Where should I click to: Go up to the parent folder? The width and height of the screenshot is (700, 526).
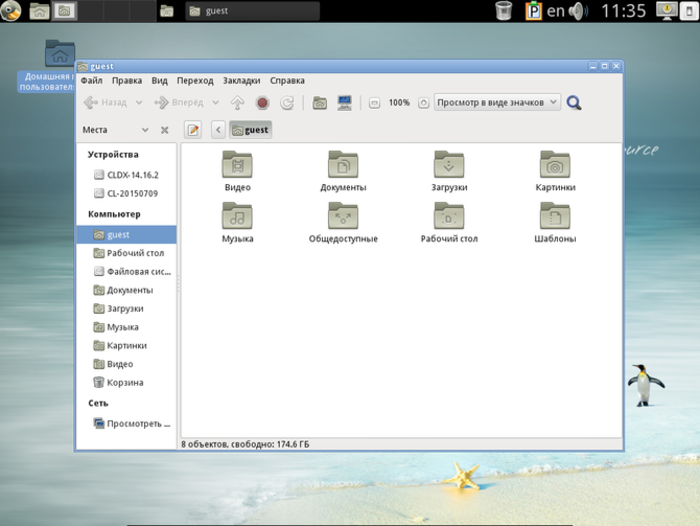(237, 102)
